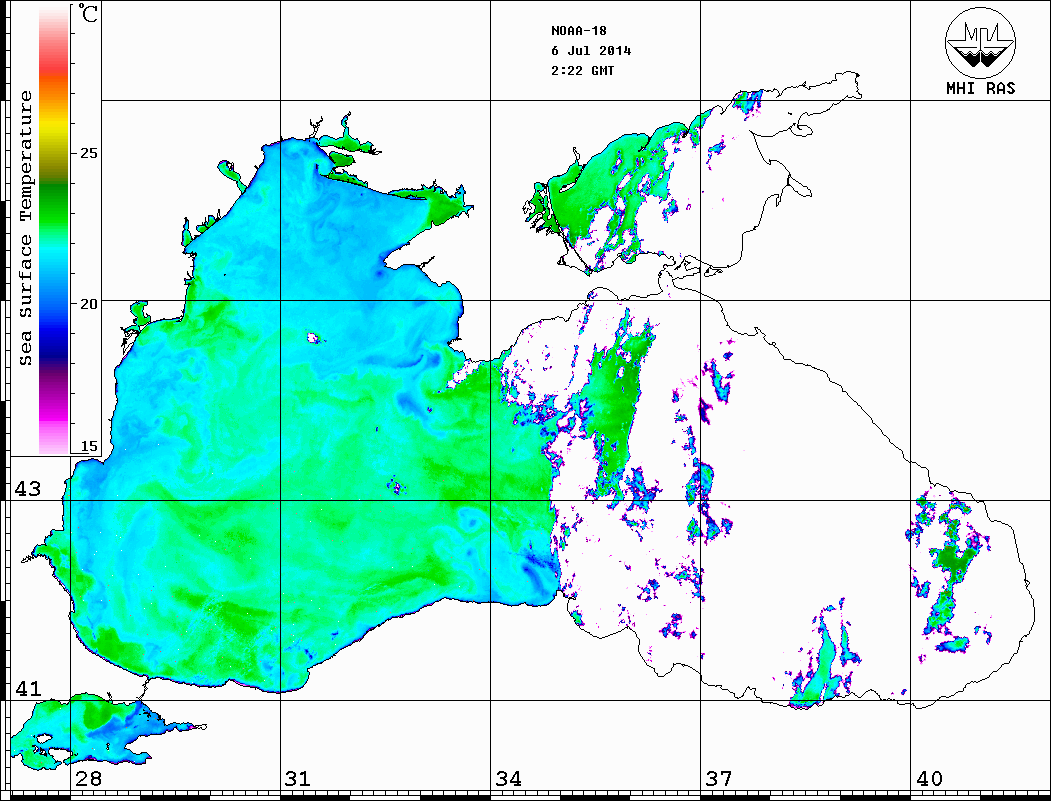
Task: Click the longitude label '34'
Action: 508,778
